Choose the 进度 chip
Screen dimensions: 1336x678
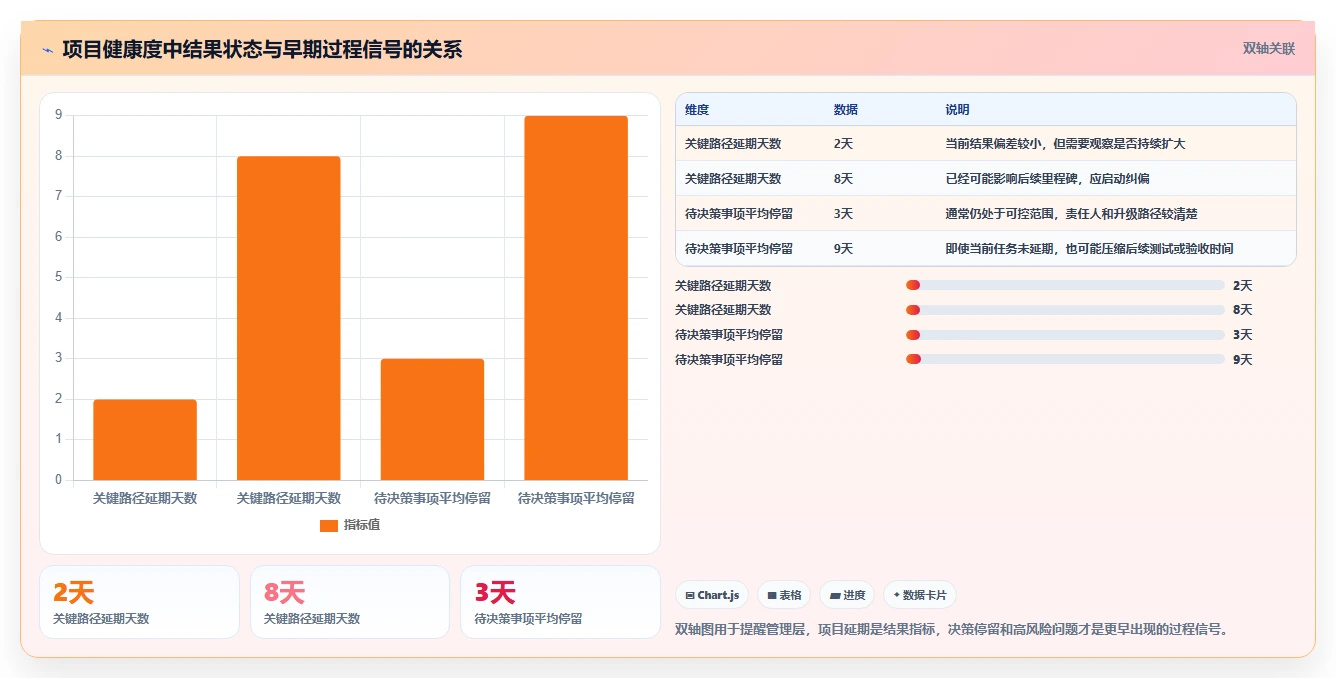click(847, 595)
